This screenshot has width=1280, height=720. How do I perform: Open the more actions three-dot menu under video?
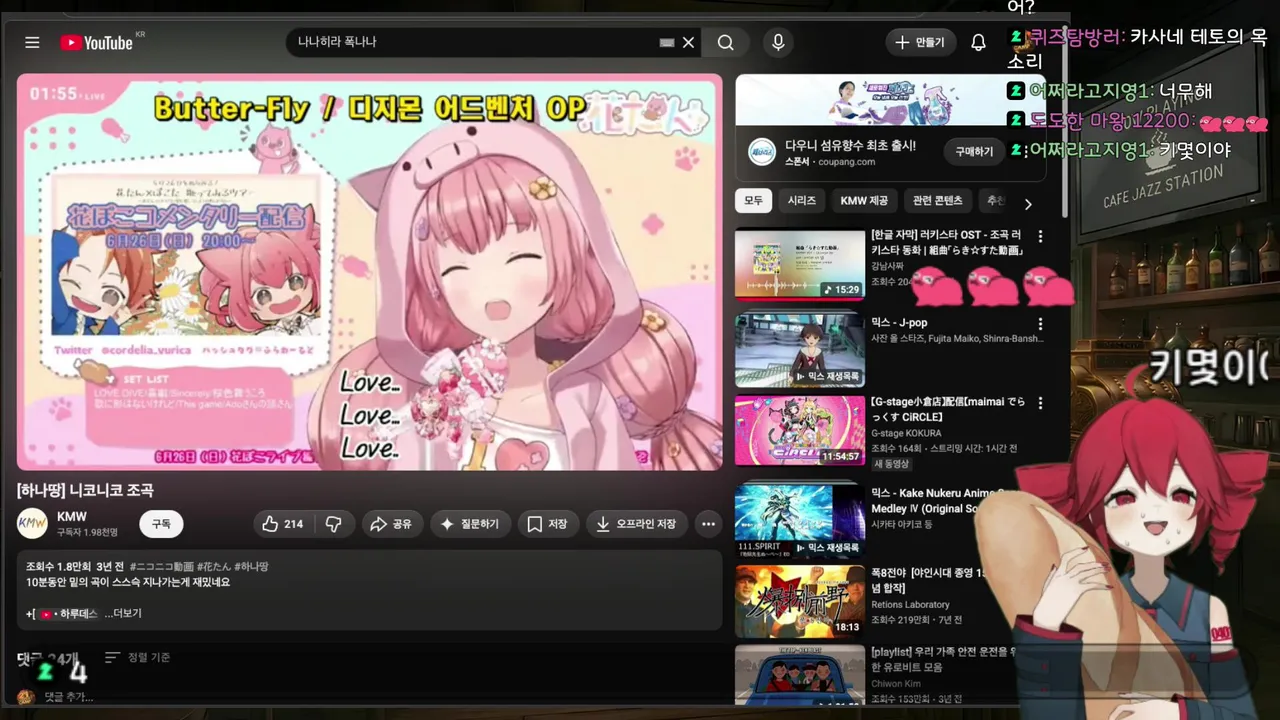click(708, 524)
